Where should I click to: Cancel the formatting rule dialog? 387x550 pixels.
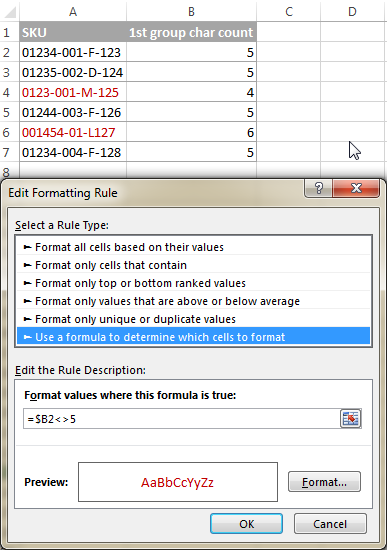tap(330, 524)
